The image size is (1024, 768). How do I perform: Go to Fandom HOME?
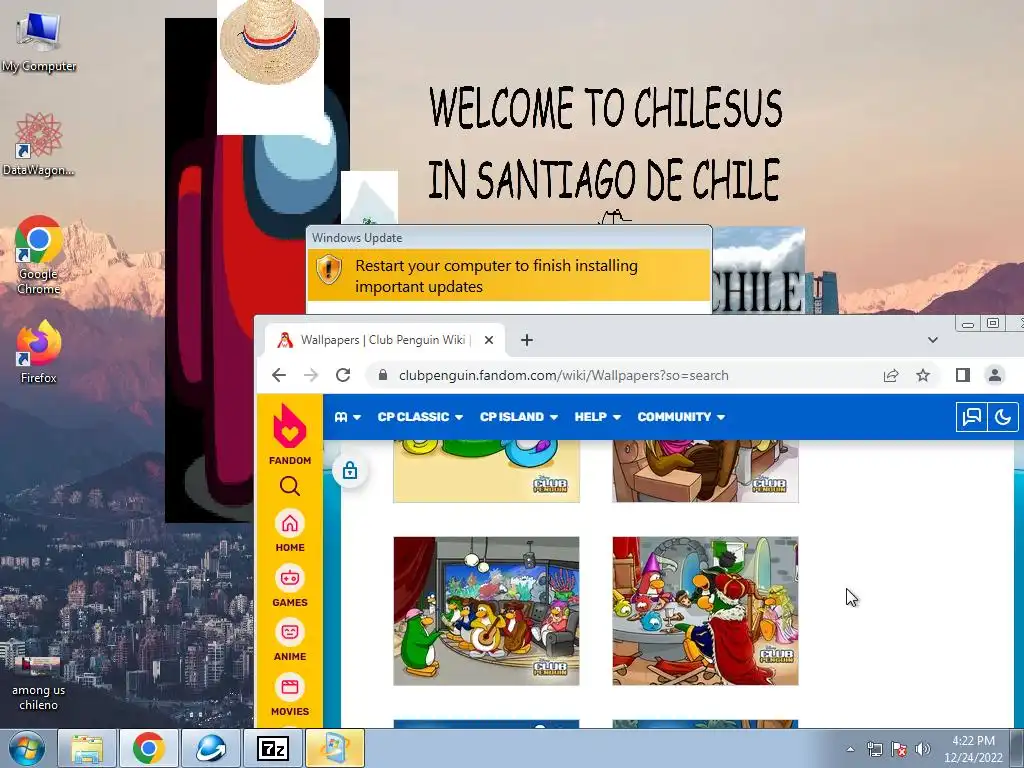pyautogui.click(x=290, y=532)
